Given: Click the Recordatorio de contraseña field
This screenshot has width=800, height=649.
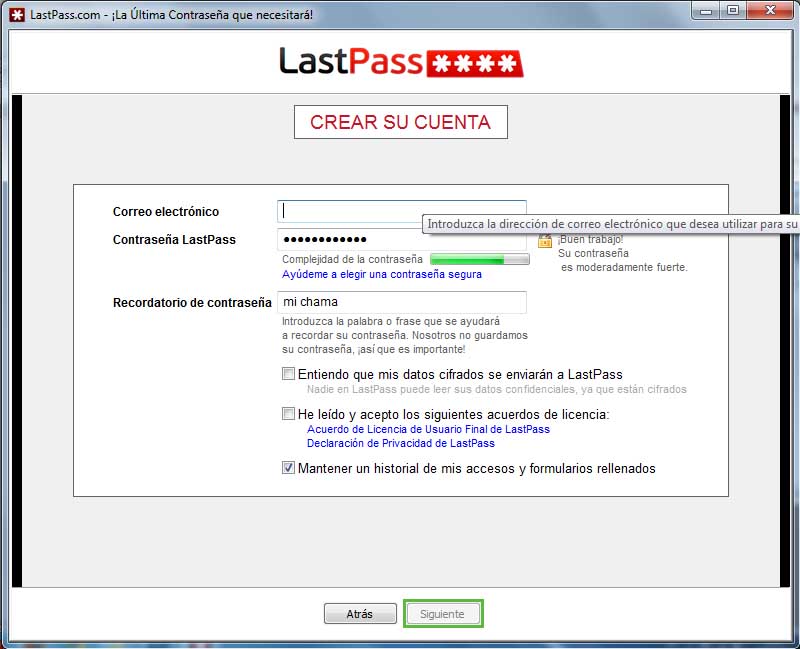Looking at the screenshot, I should [x=402, y=302].
